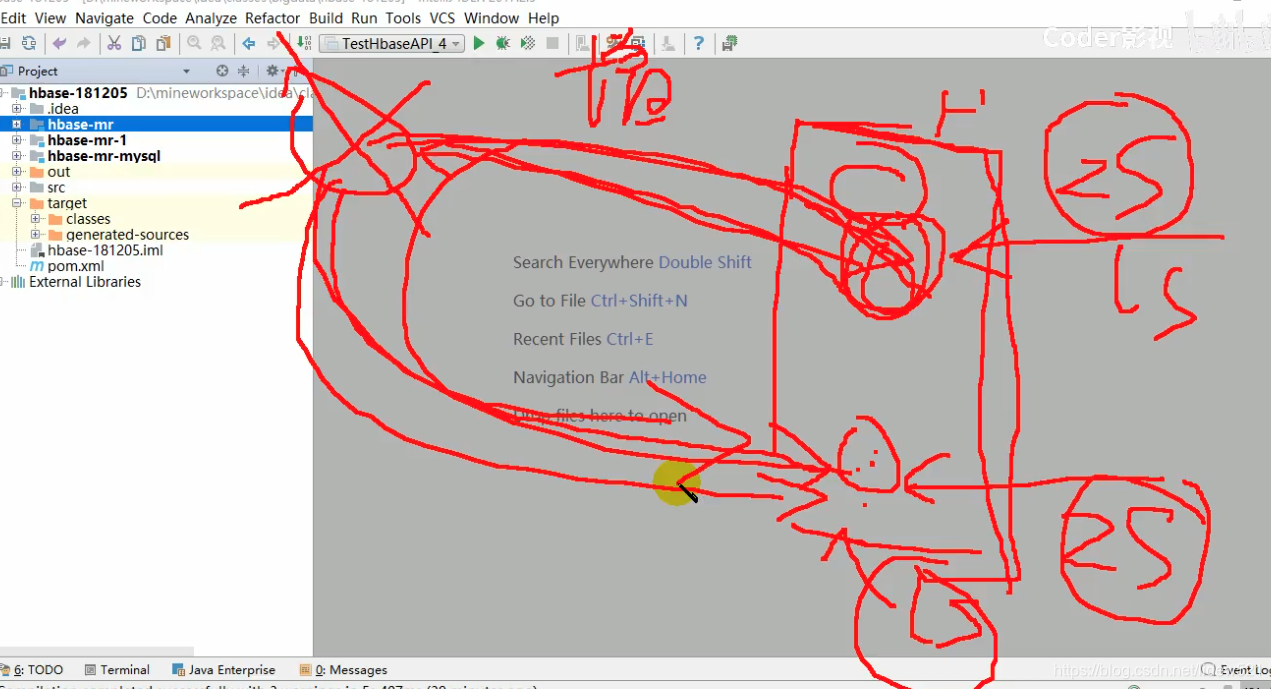Click the pom.xml Maven file icon
Image resolution: width=1271 pixels, height=689 pixels.
pos(37,266)
